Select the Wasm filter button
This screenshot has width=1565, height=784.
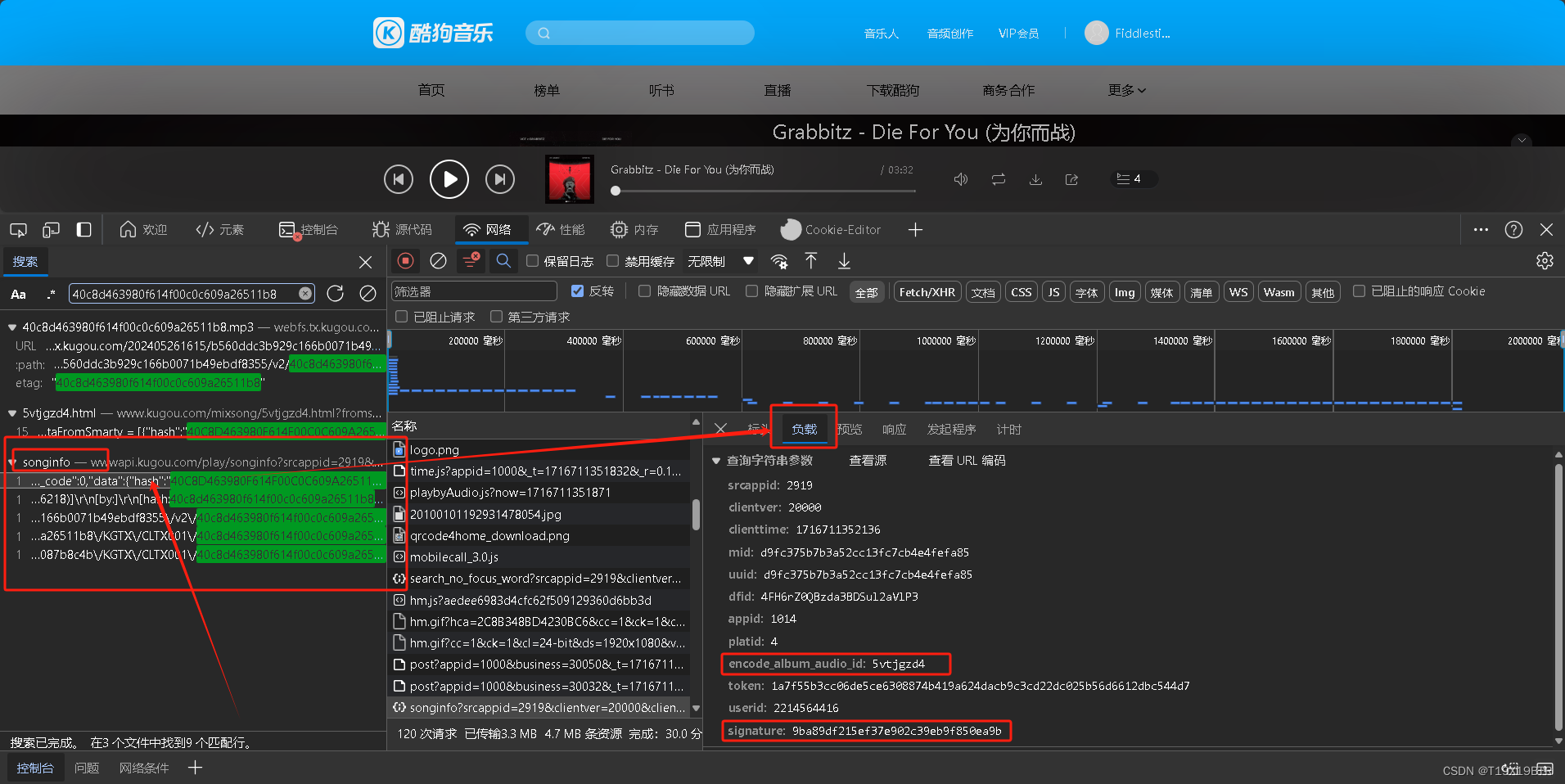point(1279,292)
